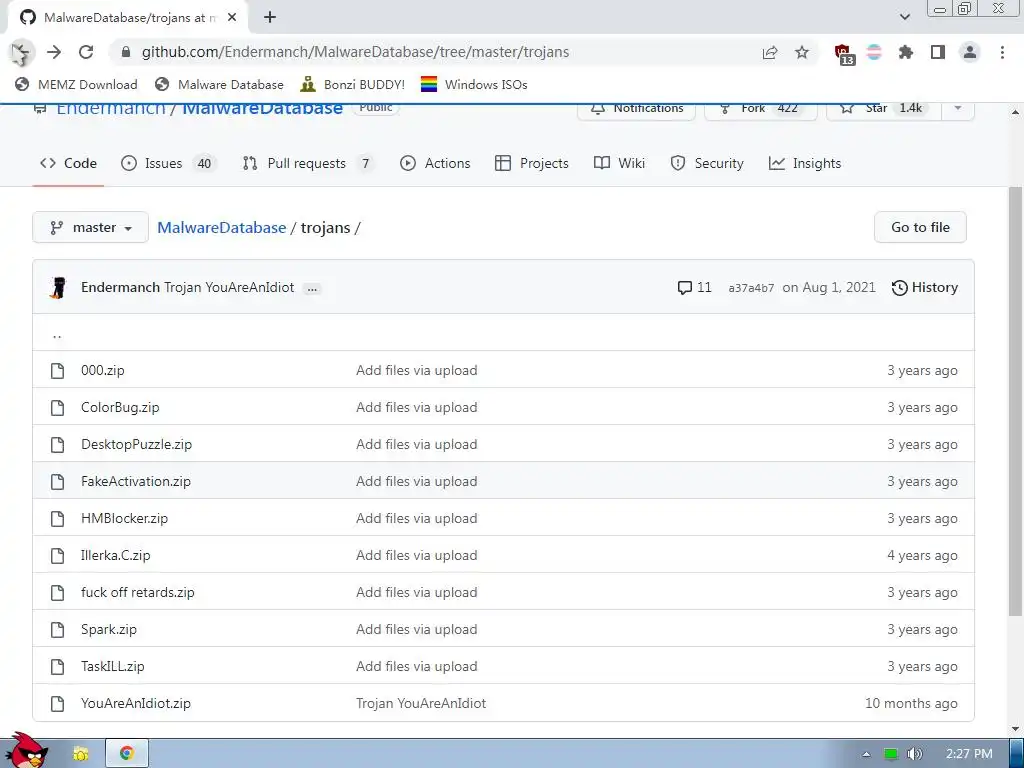Click the browser Forward arrow

pos(54,52)
